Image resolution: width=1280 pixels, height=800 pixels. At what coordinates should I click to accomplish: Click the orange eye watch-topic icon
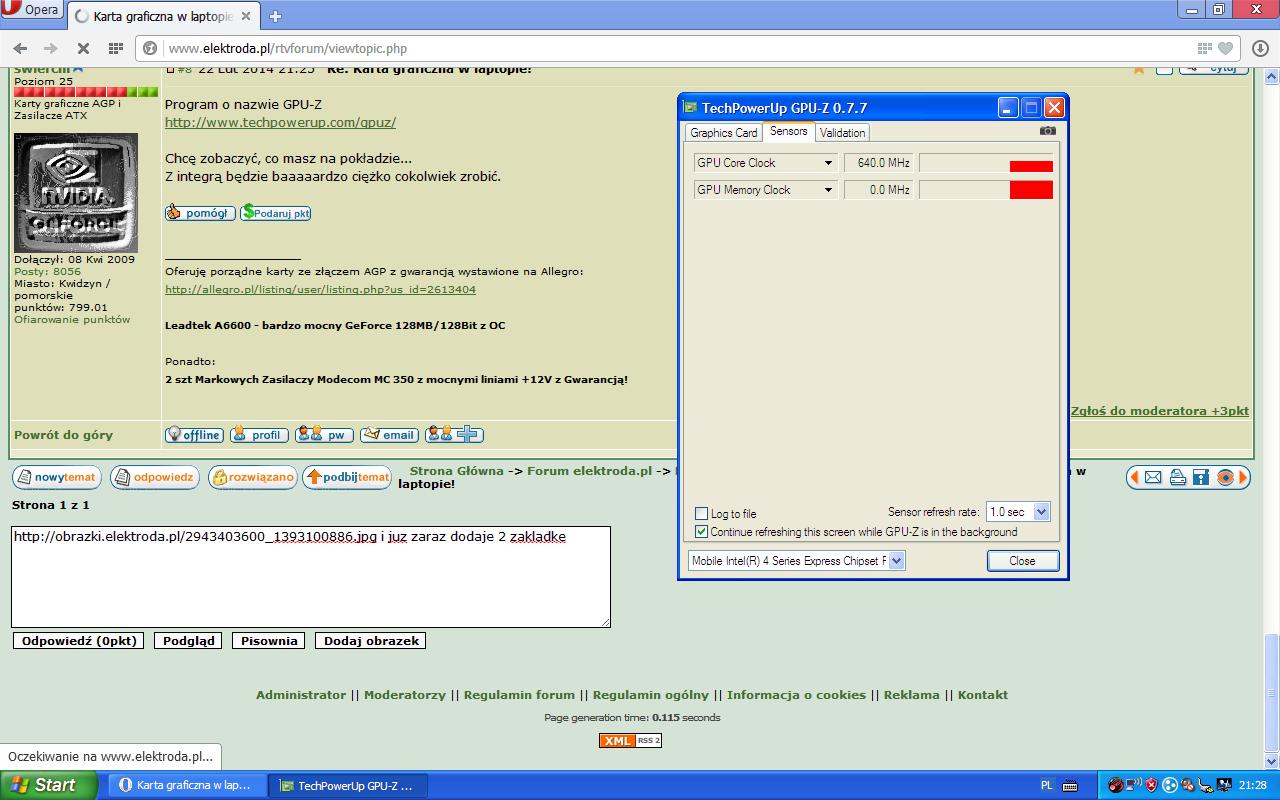pos(1225,478)
